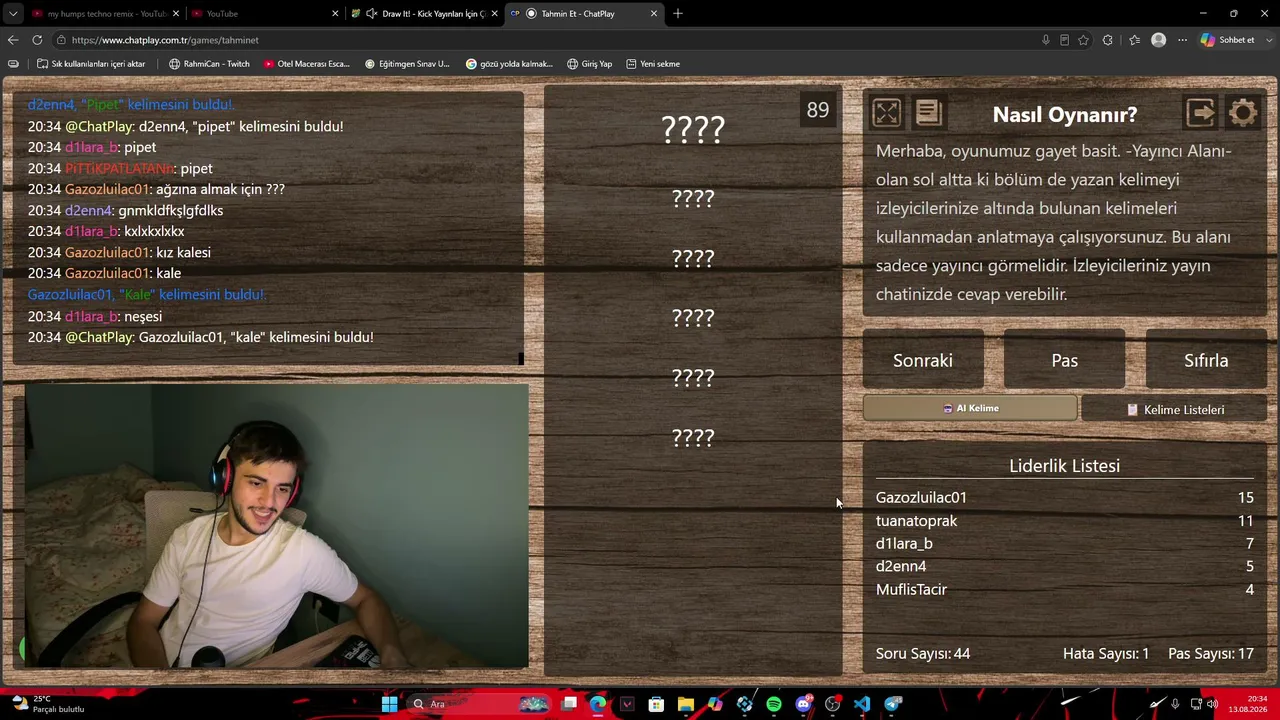Click the Edge browser taskbar icon
This screenshot has width=1280, height=720.
[597, 704]
